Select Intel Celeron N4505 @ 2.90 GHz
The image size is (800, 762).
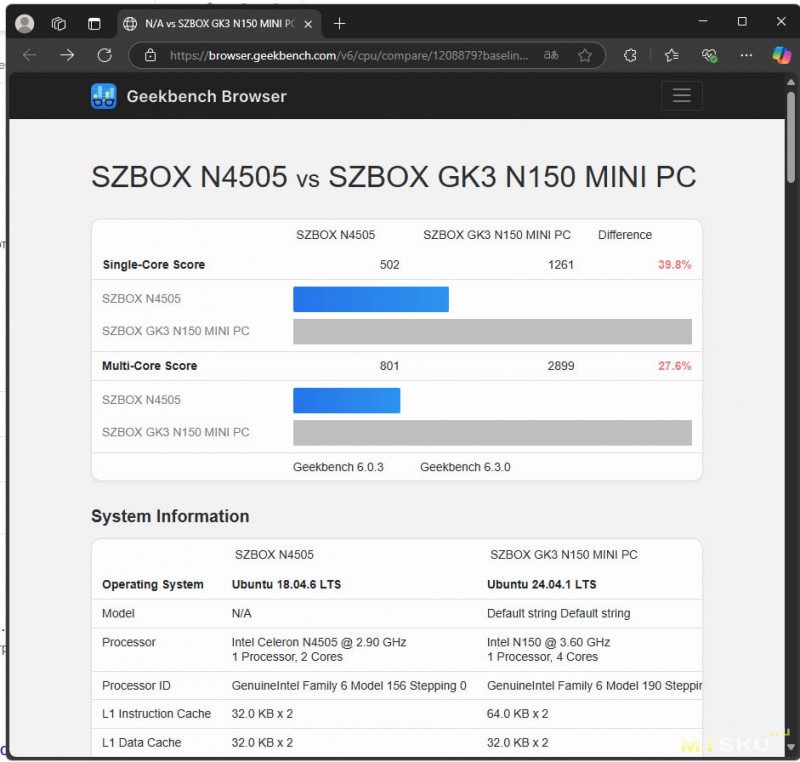coord(319,642)
